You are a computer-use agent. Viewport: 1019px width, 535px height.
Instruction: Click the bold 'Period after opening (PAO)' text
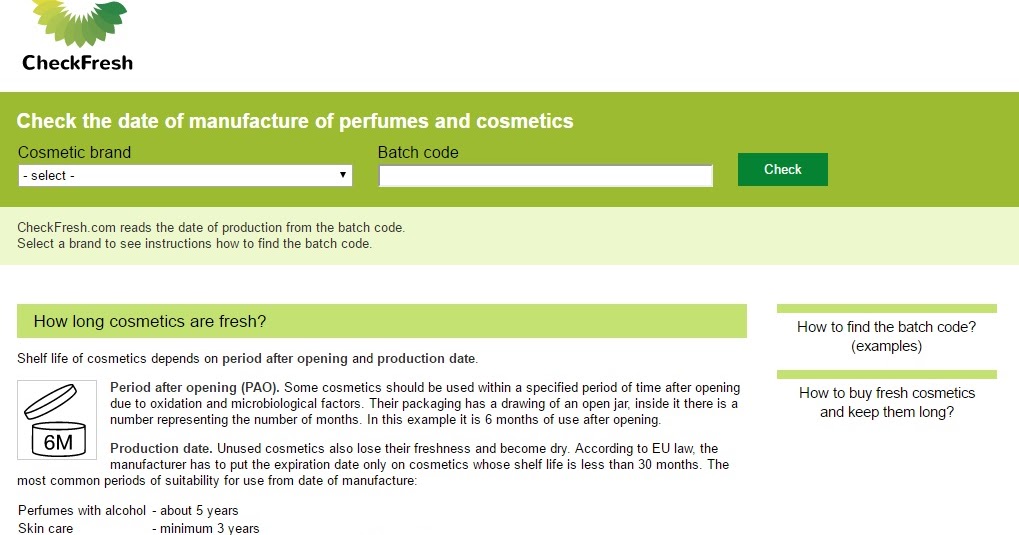pos(195,388)
